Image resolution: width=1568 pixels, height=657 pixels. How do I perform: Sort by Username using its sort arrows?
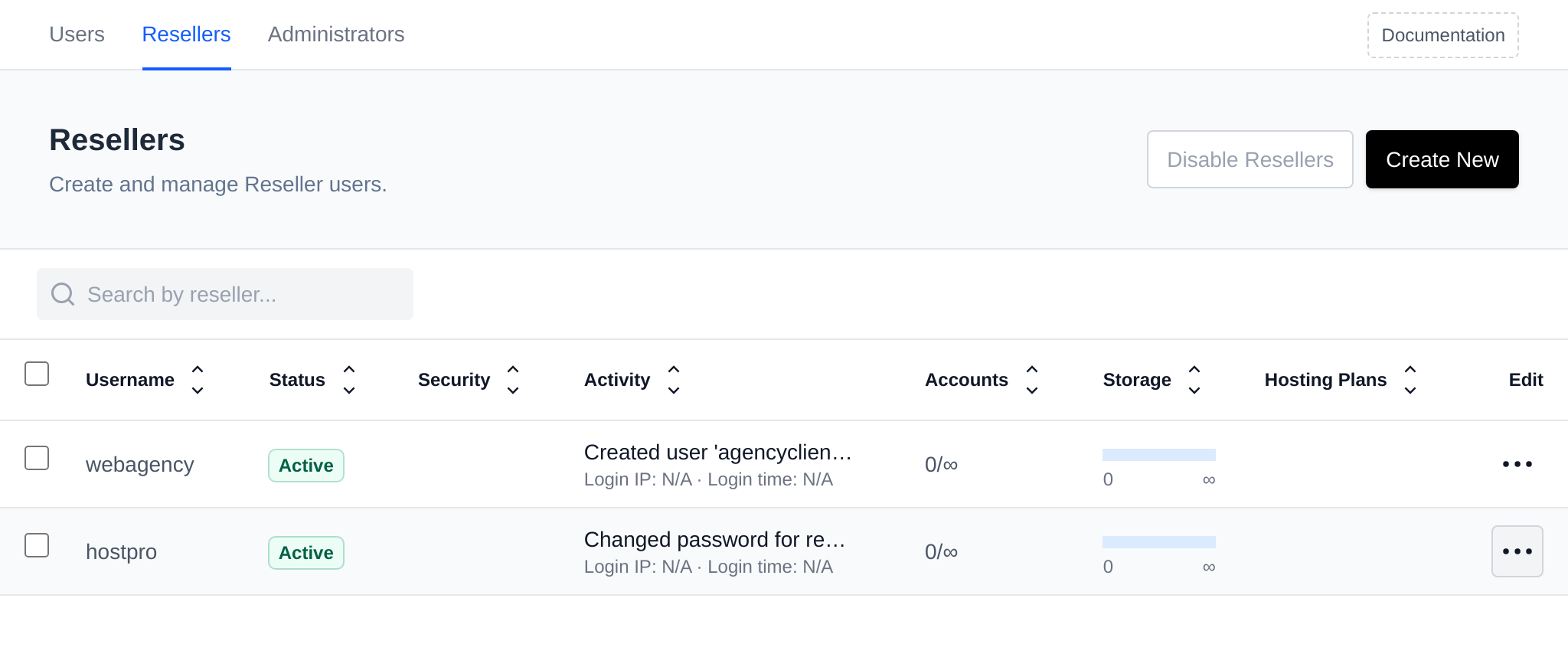click(198, 380)
